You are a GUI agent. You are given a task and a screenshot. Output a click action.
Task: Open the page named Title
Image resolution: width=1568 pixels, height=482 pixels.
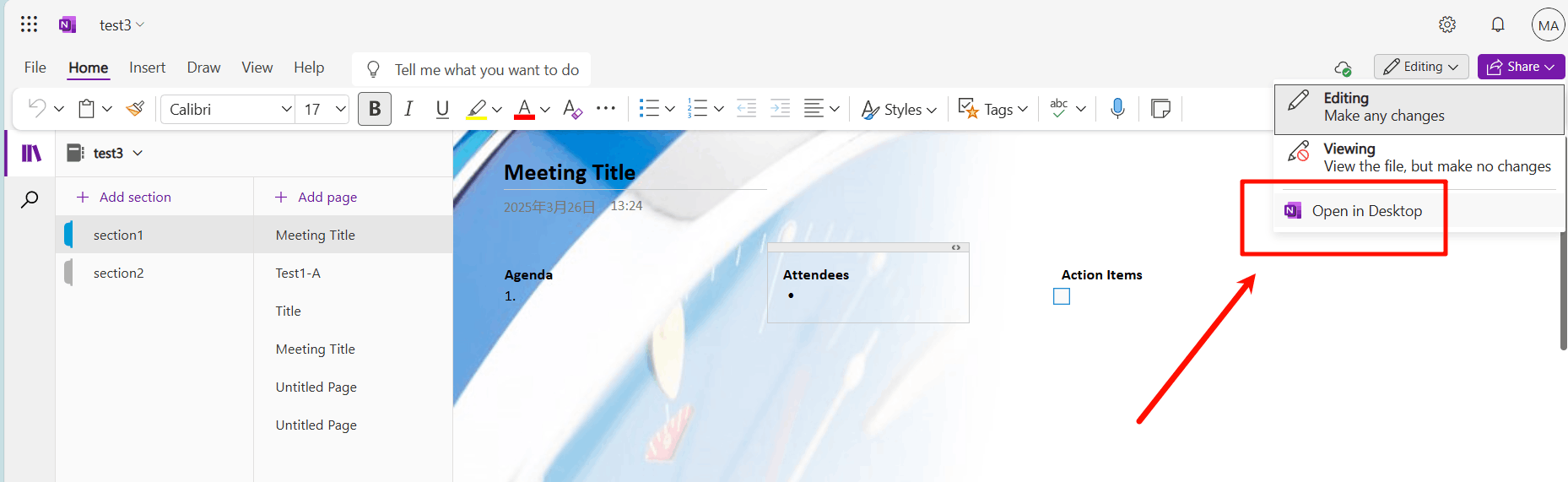[x=353, y=311]
